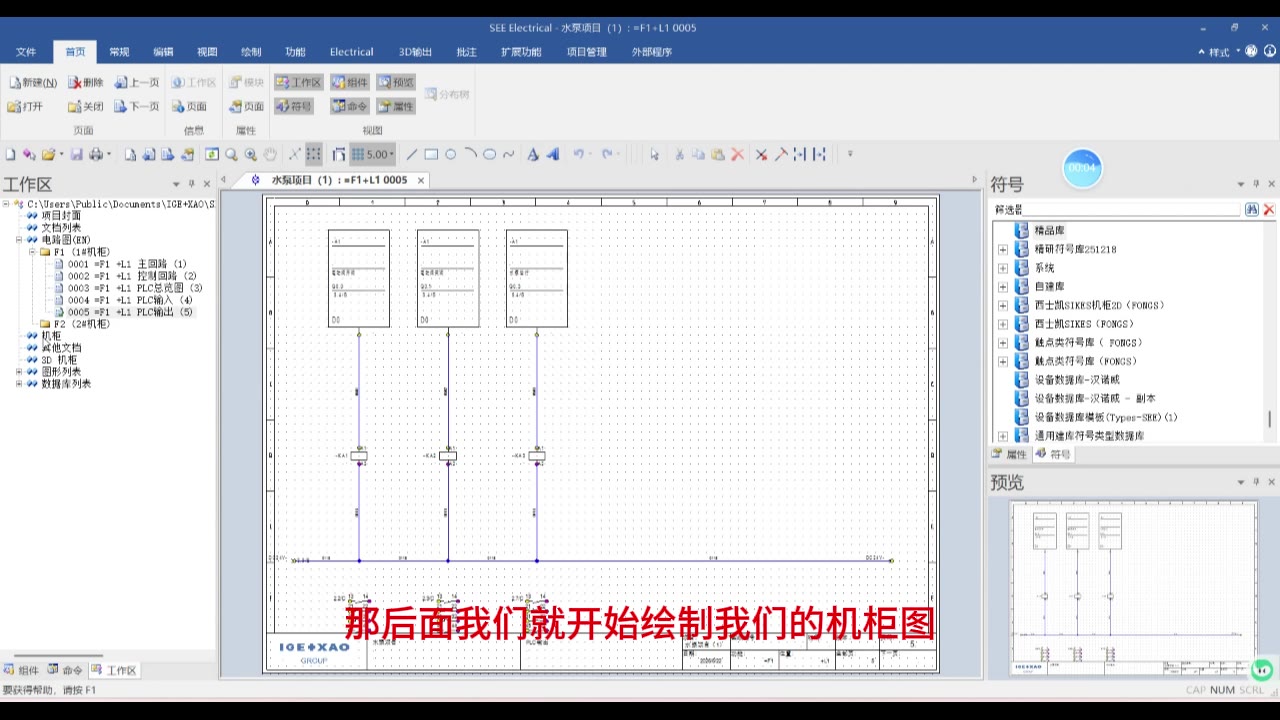The height and width of the screenshot is (720, 1280).
Task: Click the preview thumbnail of the drawing
Action: pos(1133,588)
